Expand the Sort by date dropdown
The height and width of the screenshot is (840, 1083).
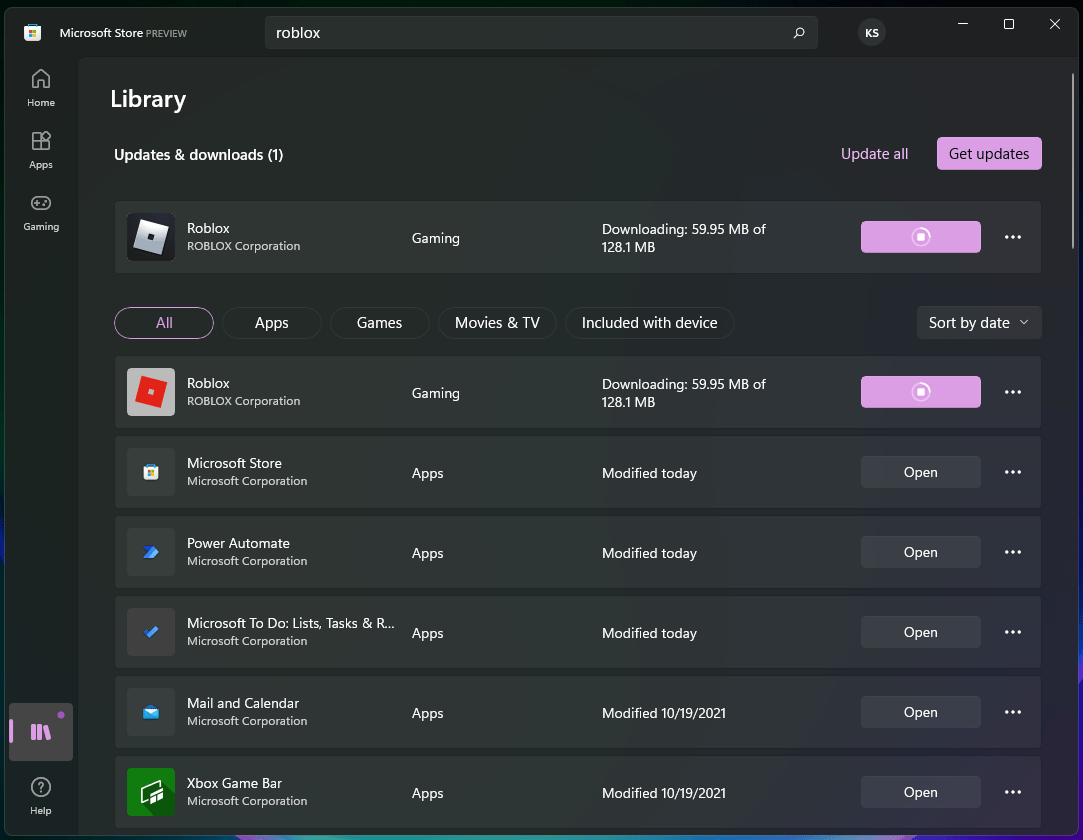[979, 323]
